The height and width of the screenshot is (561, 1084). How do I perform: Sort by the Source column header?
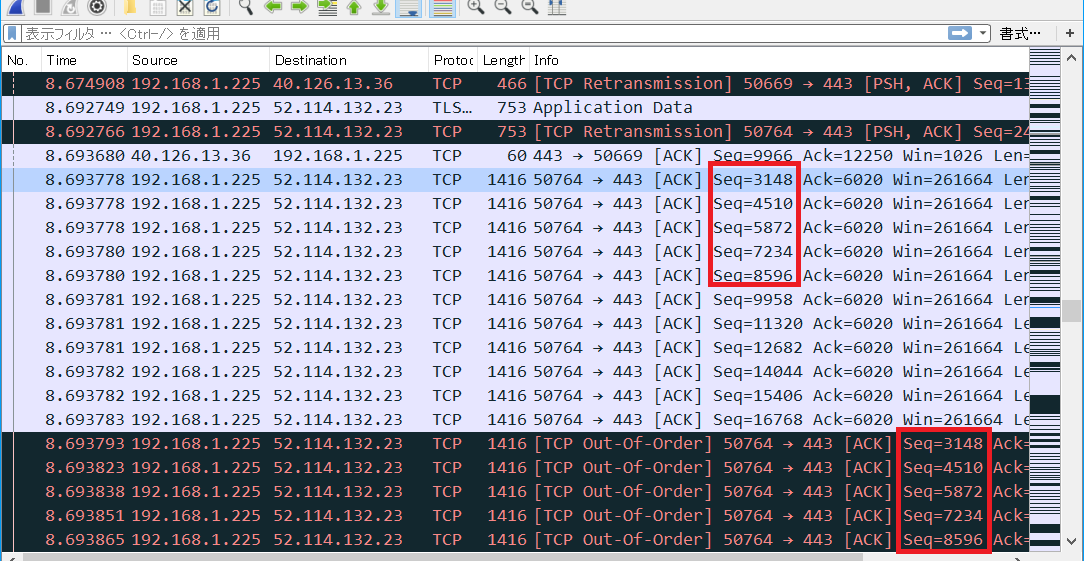198,60
